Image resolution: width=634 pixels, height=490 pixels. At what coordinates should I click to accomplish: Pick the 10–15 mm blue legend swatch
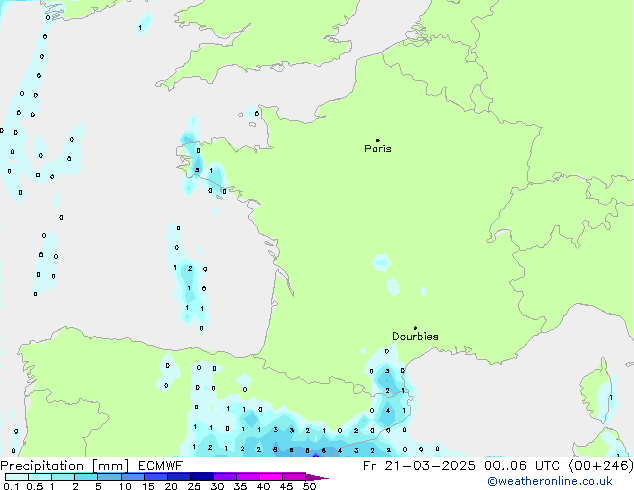tap(133, 477)
